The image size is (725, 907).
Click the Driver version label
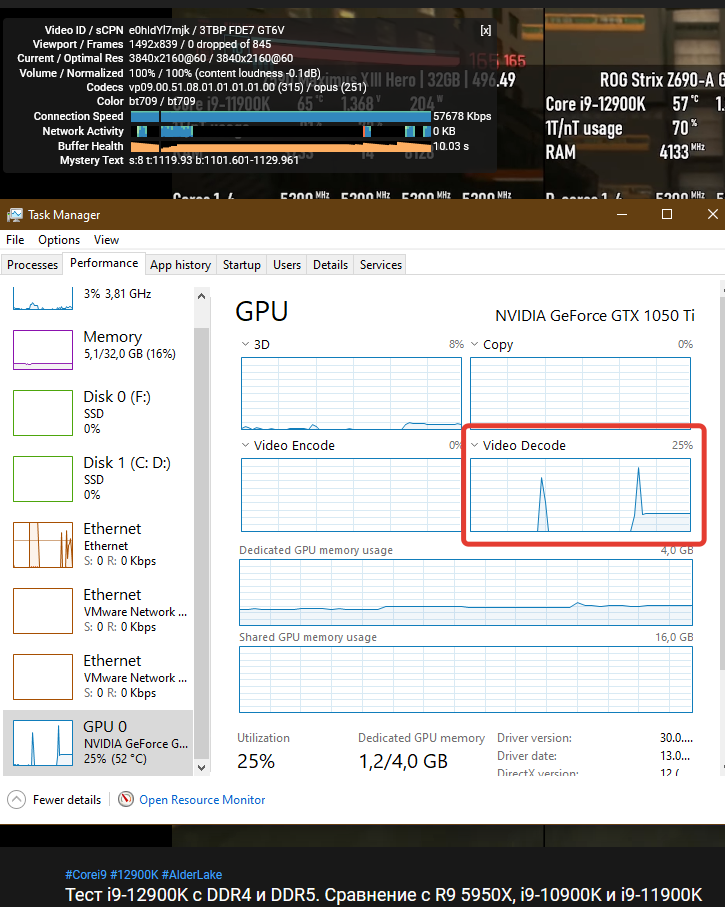coord(534,738)
